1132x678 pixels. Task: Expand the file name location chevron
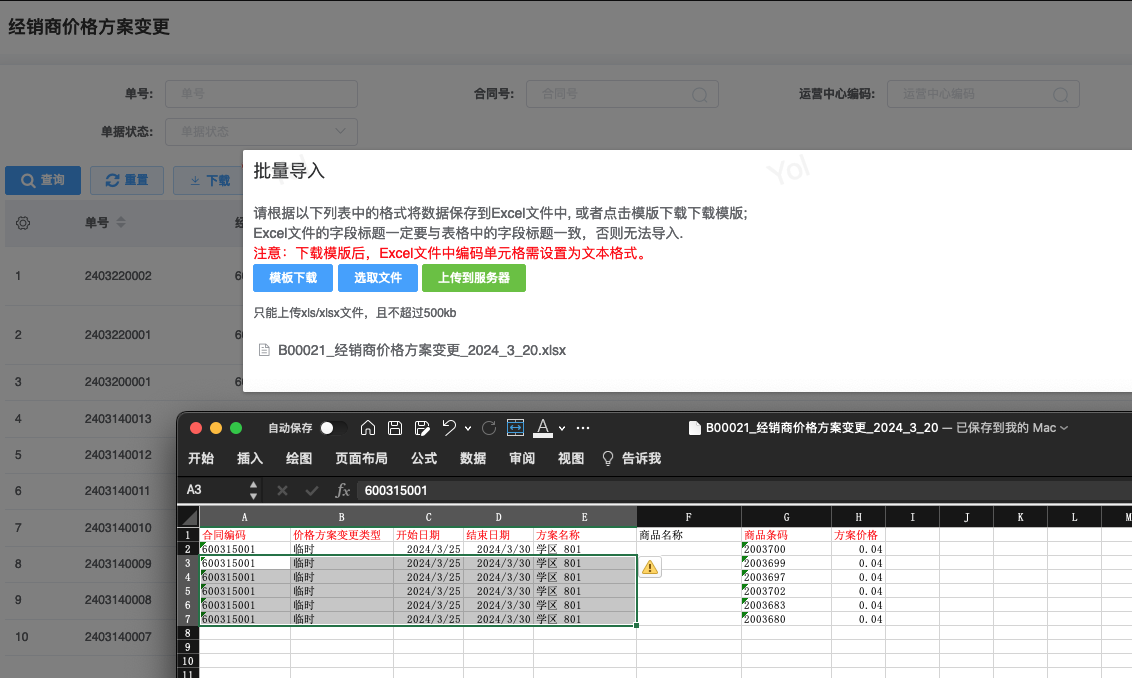point(1063,428)
